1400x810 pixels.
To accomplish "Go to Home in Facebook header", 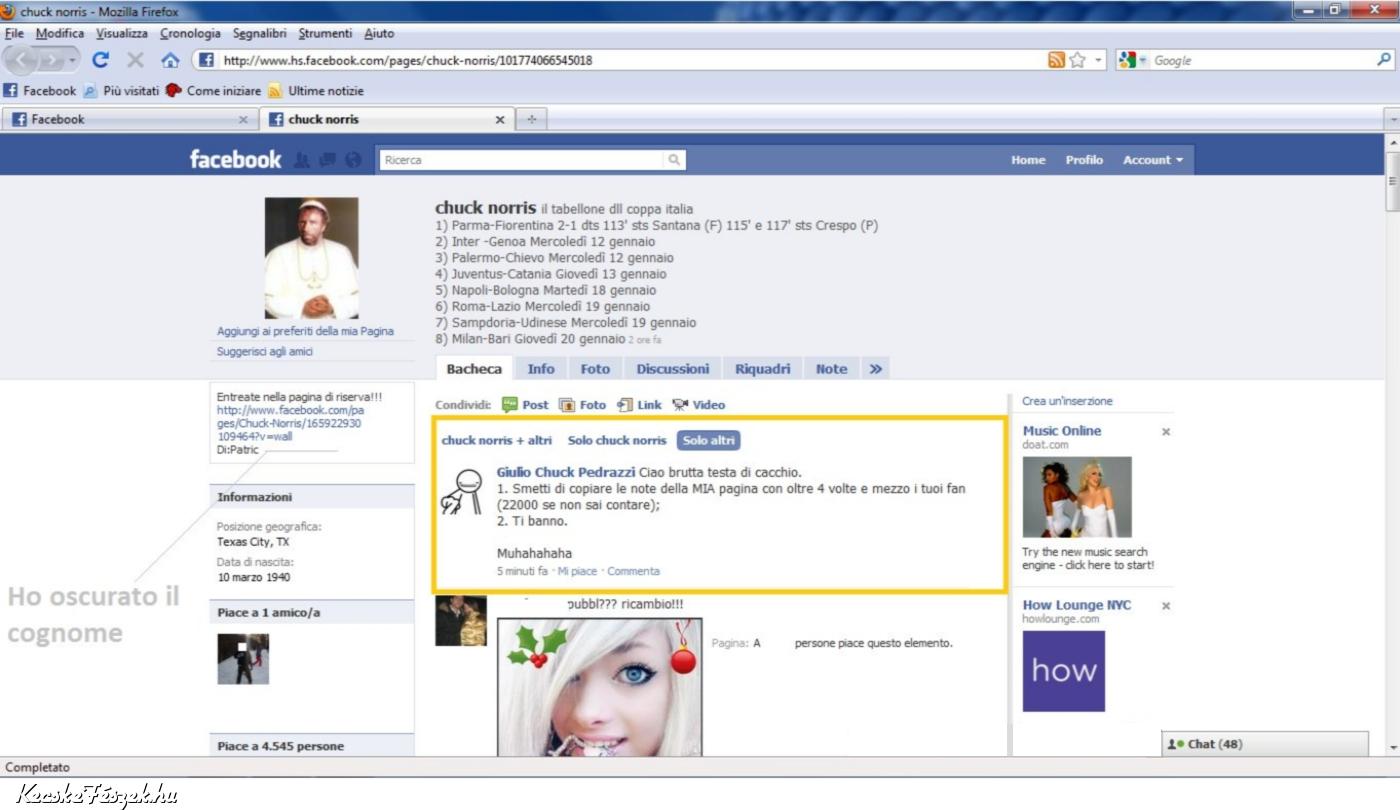I will click(x=1028, y=160).
